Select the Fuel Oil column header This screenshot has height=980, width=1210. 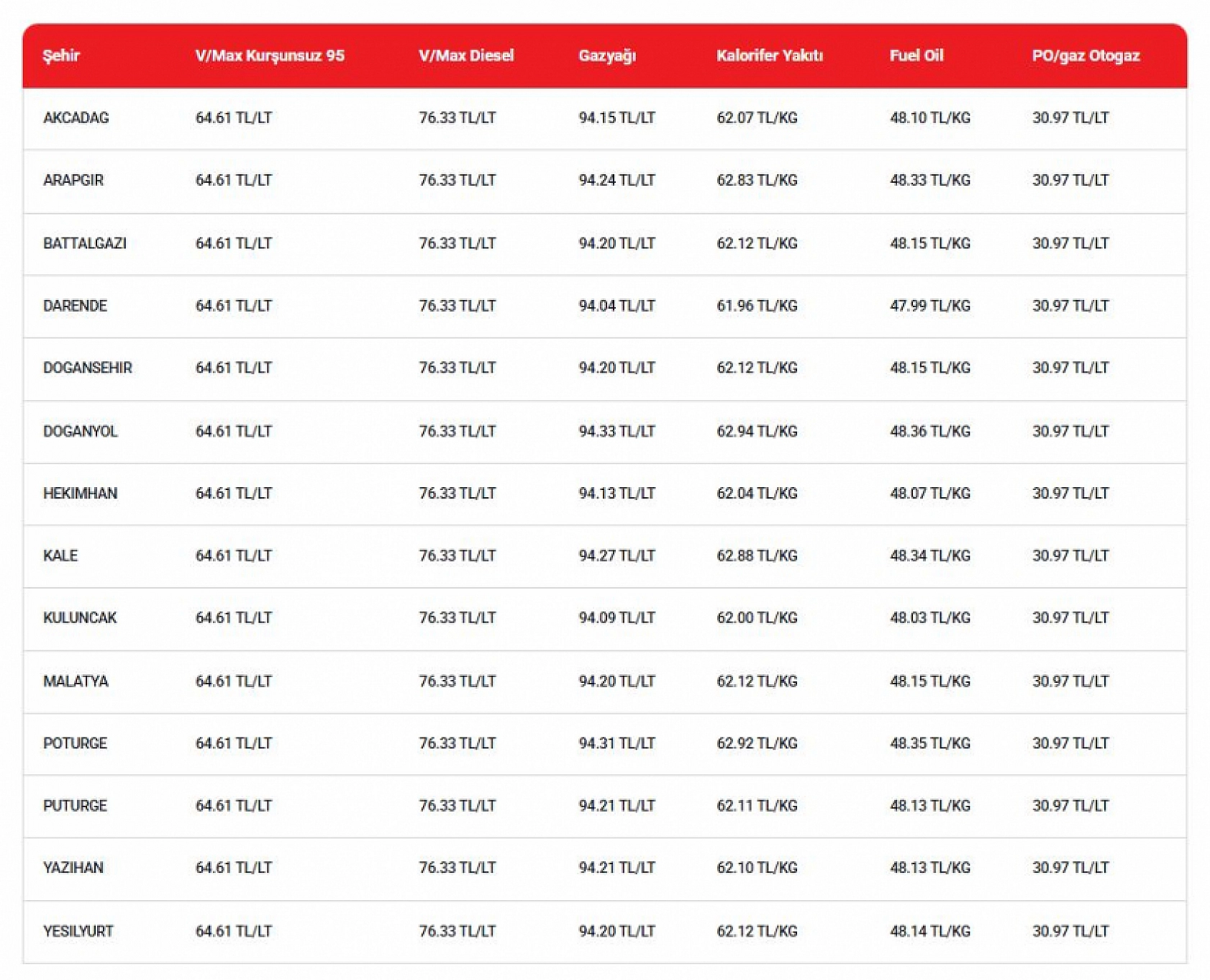pos(916,55)
